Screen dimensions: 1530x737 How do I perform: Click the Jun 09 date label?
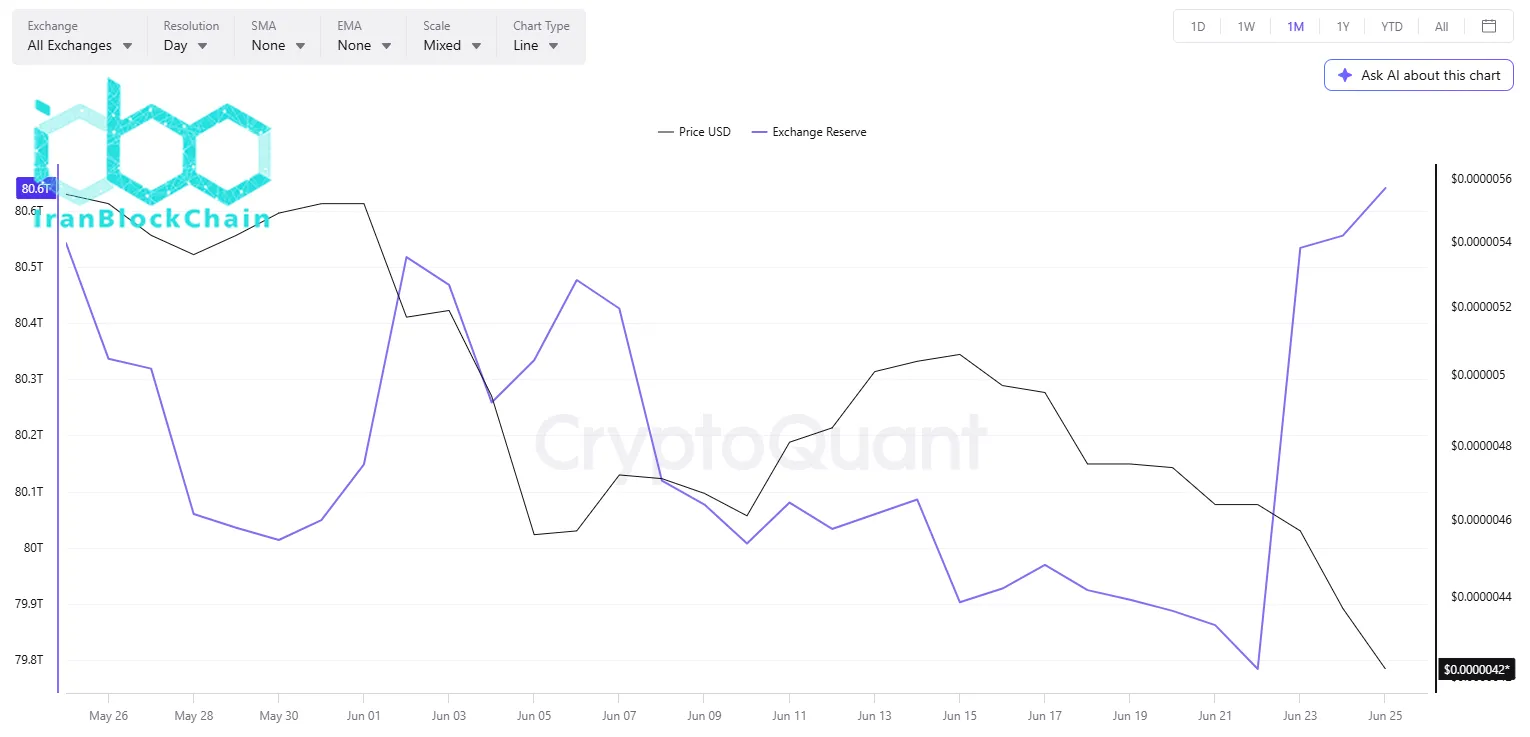(x=703, y=716)
